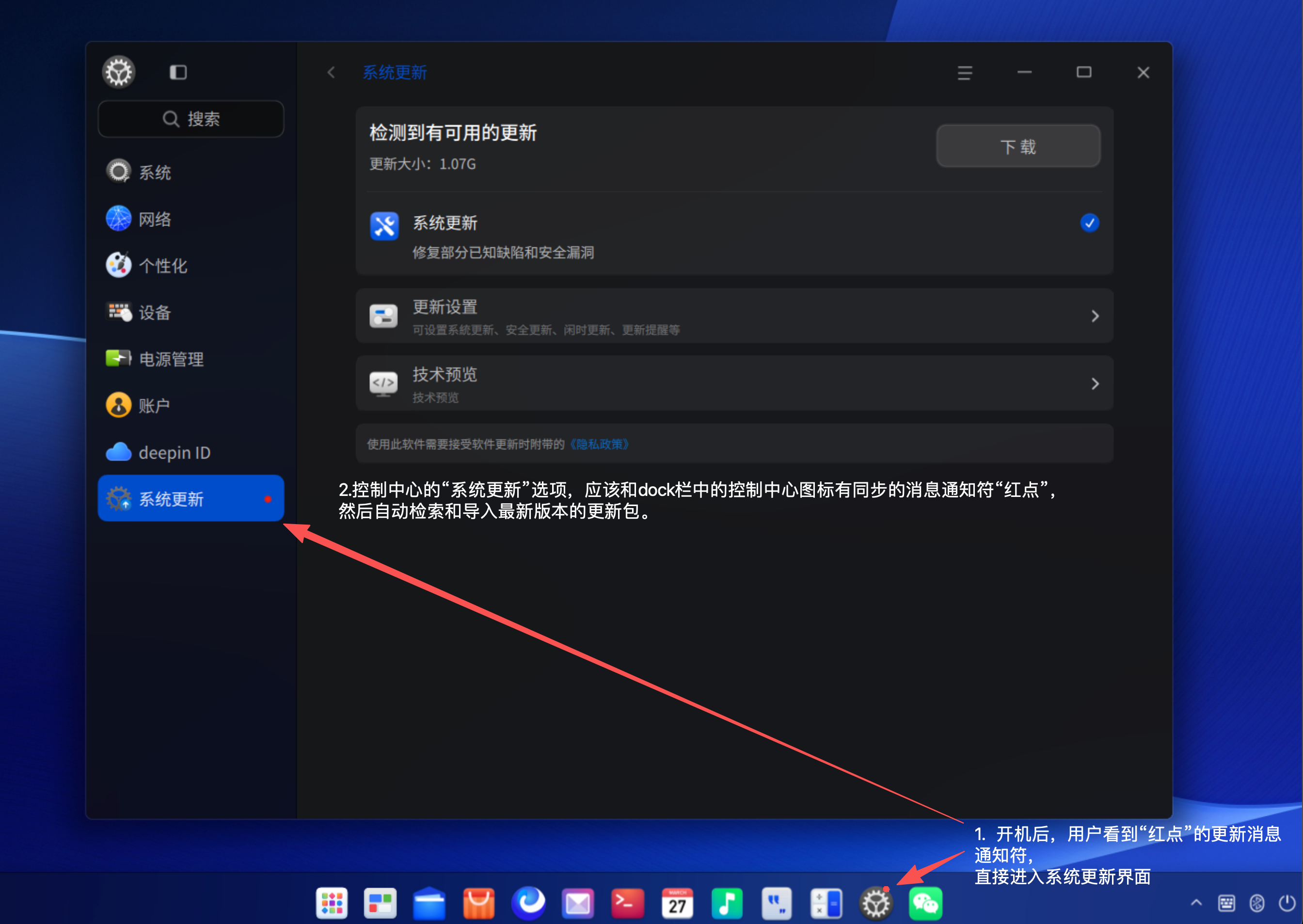Viewport: 1303px width, 924px height.
Task: Go back with the left arrow
Action: tap(331, 72)
